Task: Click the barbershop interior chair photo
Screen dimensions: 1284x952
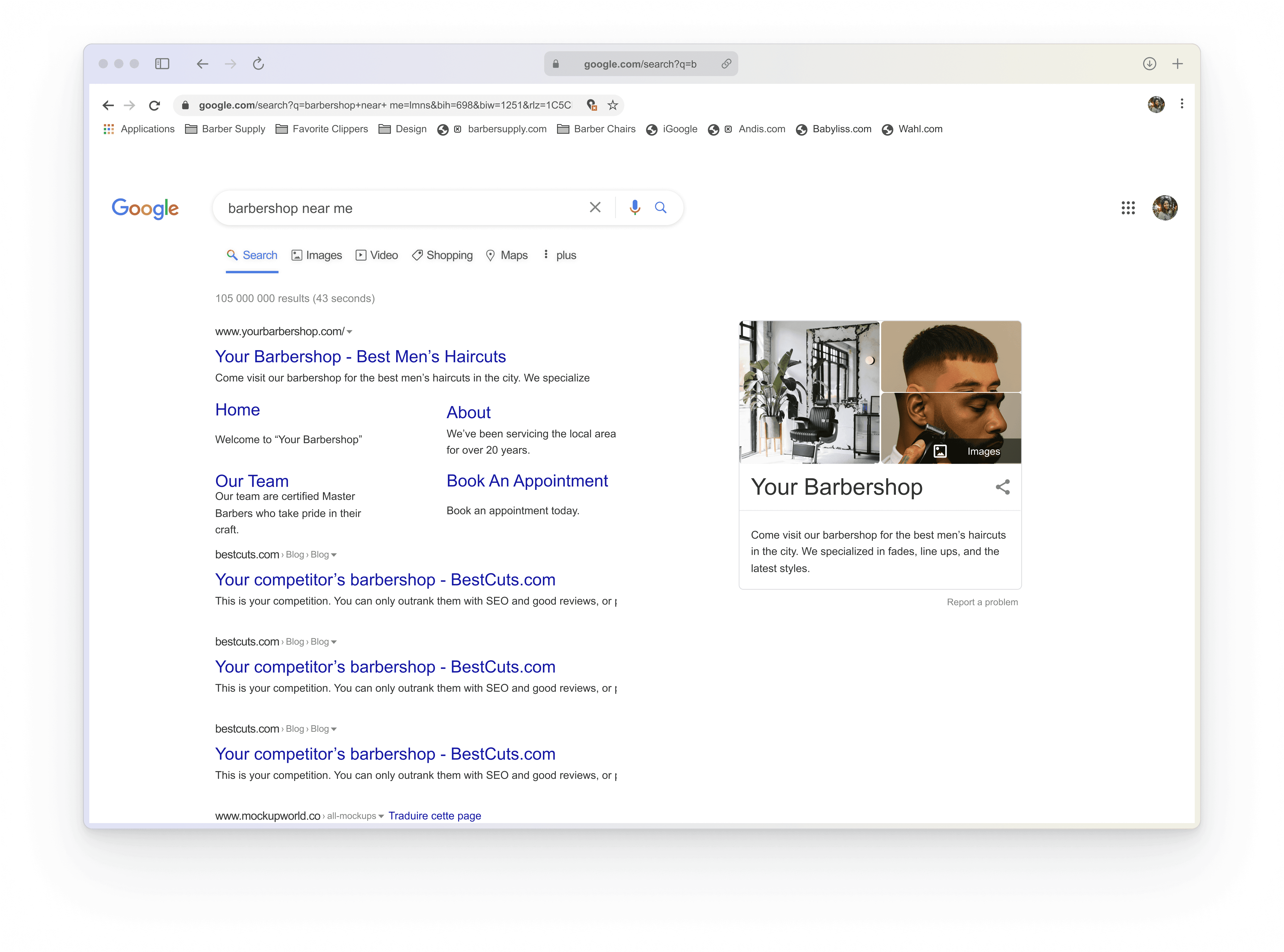Action: 809,393
